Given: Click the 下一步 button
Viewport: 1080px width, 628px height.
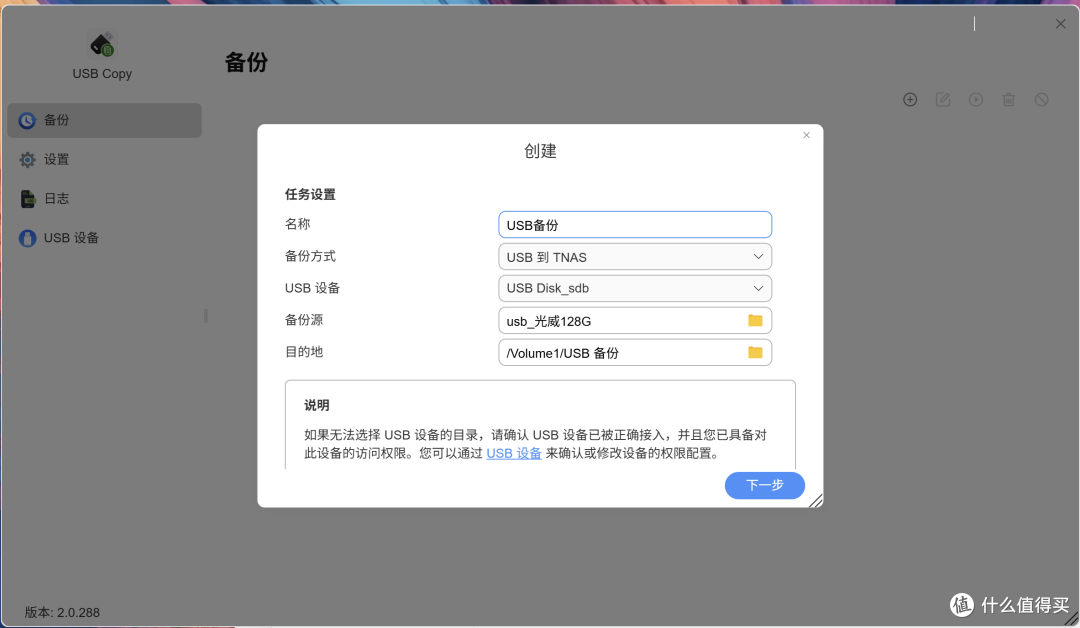Looking at the screenshot, I should (765, 485).
